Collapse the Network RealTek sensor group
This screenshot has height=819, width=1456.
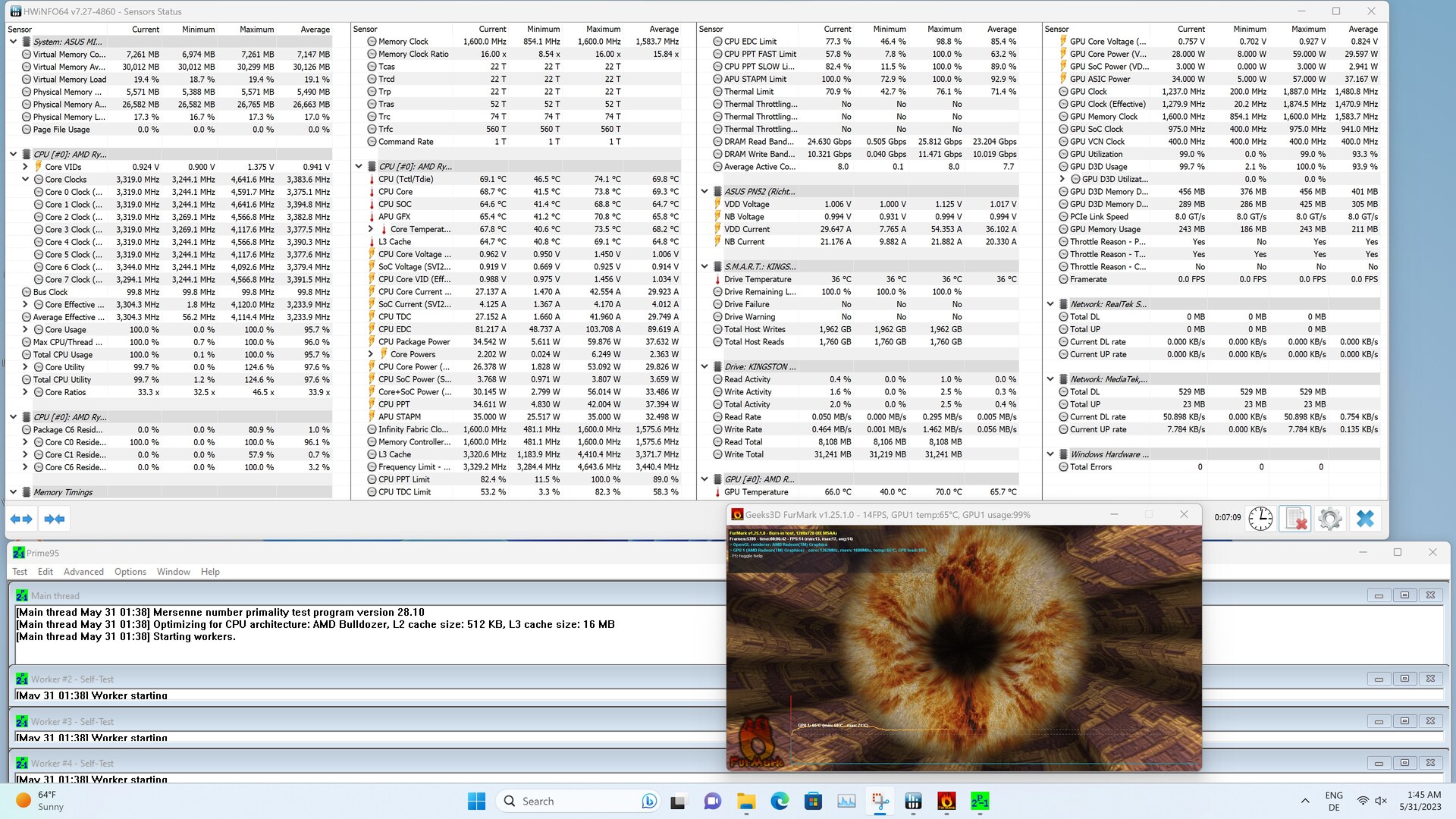(x=1050, y=304)
